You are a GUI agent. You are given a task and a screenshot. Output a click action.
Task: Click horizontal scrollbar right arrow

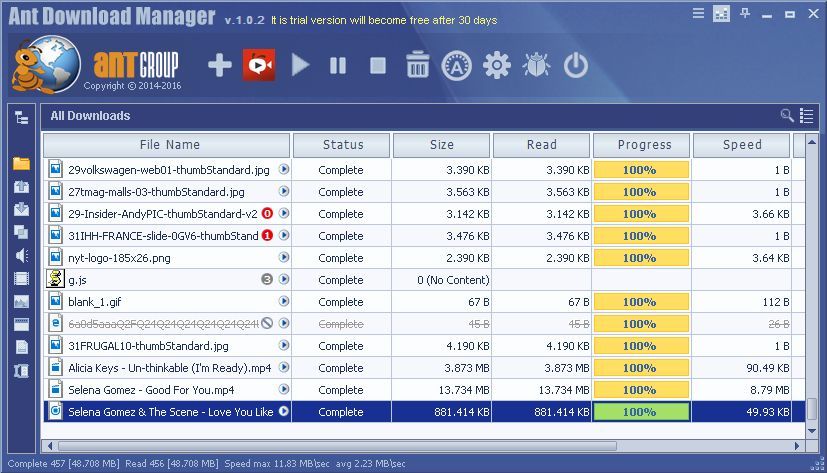click(x=797, y=446)
